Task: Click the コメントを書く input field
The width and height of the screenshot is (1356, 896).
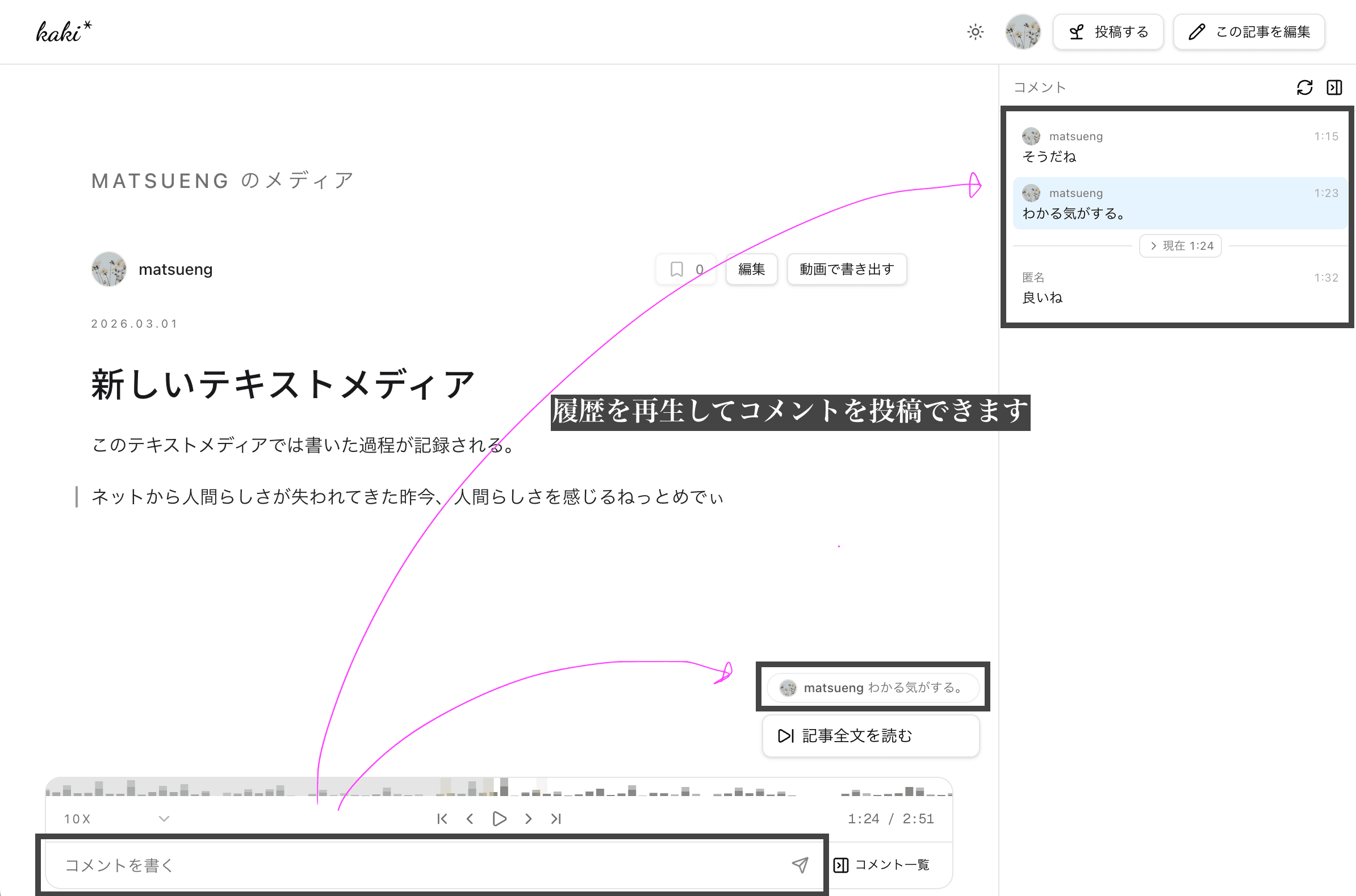Action: [400, 865]
